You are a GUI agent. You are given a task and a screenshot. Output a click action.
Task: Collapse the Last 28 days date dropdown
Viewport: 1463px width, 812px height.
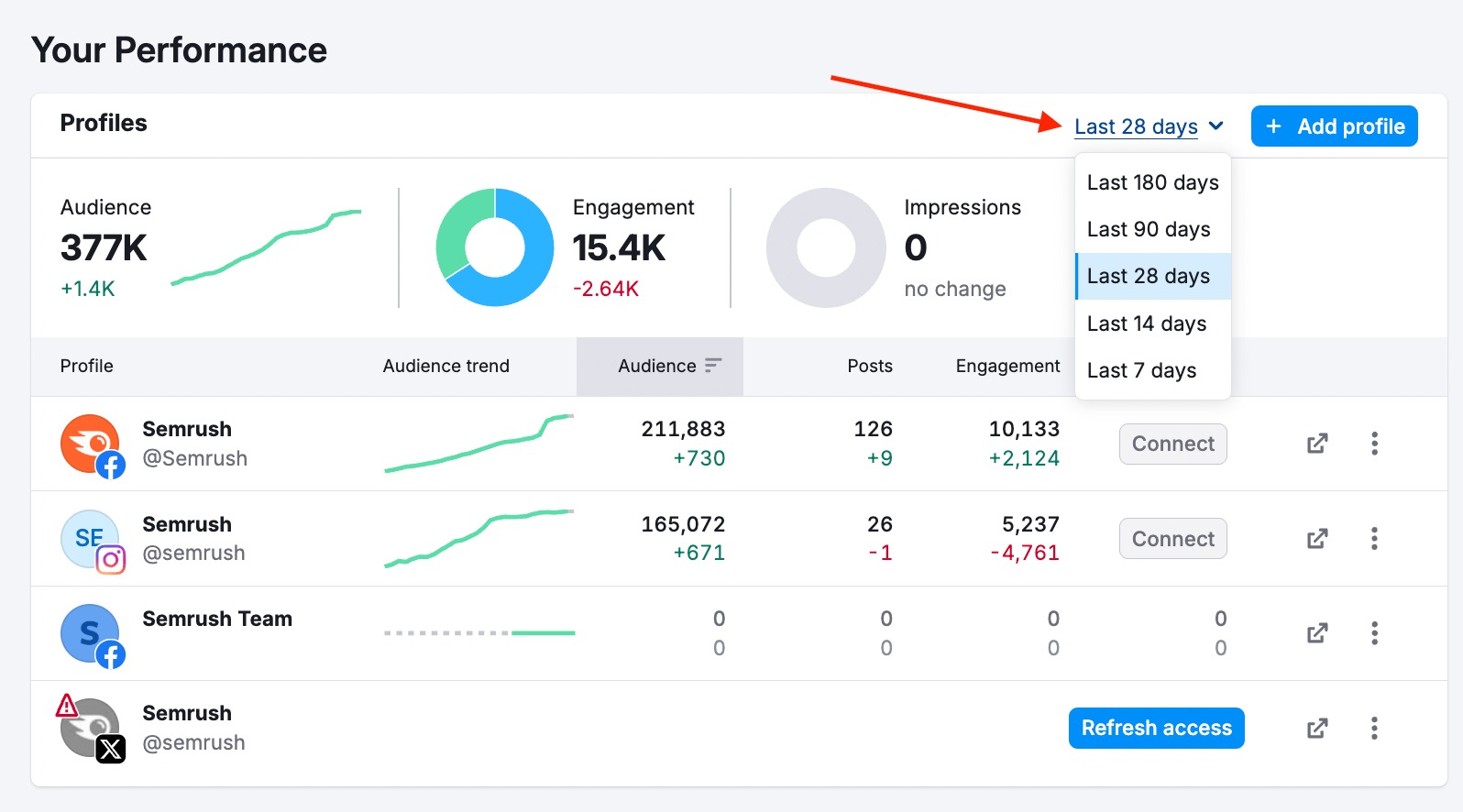1149,126
